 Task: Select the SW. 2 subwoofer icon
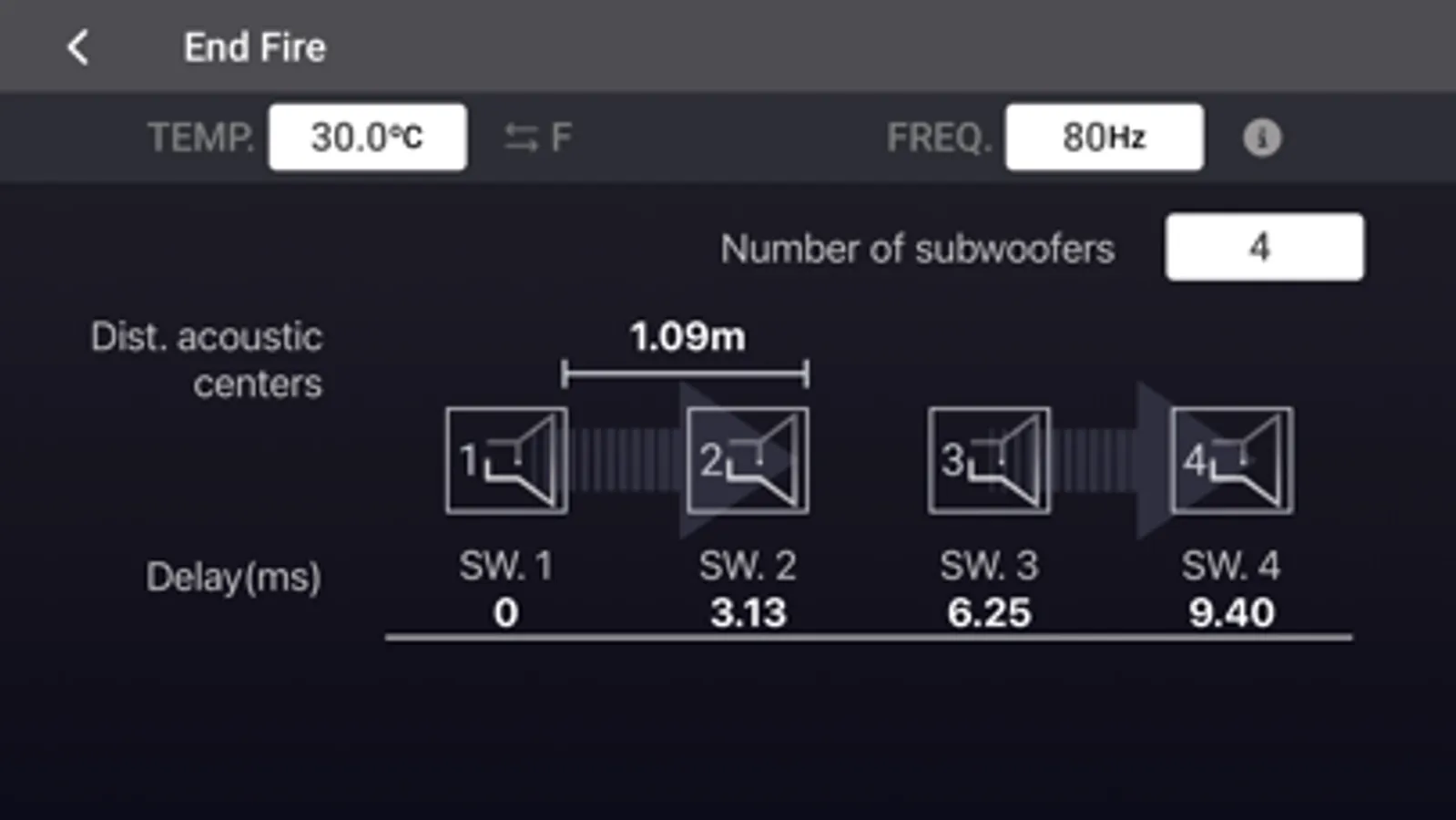[x=747, y=458]
